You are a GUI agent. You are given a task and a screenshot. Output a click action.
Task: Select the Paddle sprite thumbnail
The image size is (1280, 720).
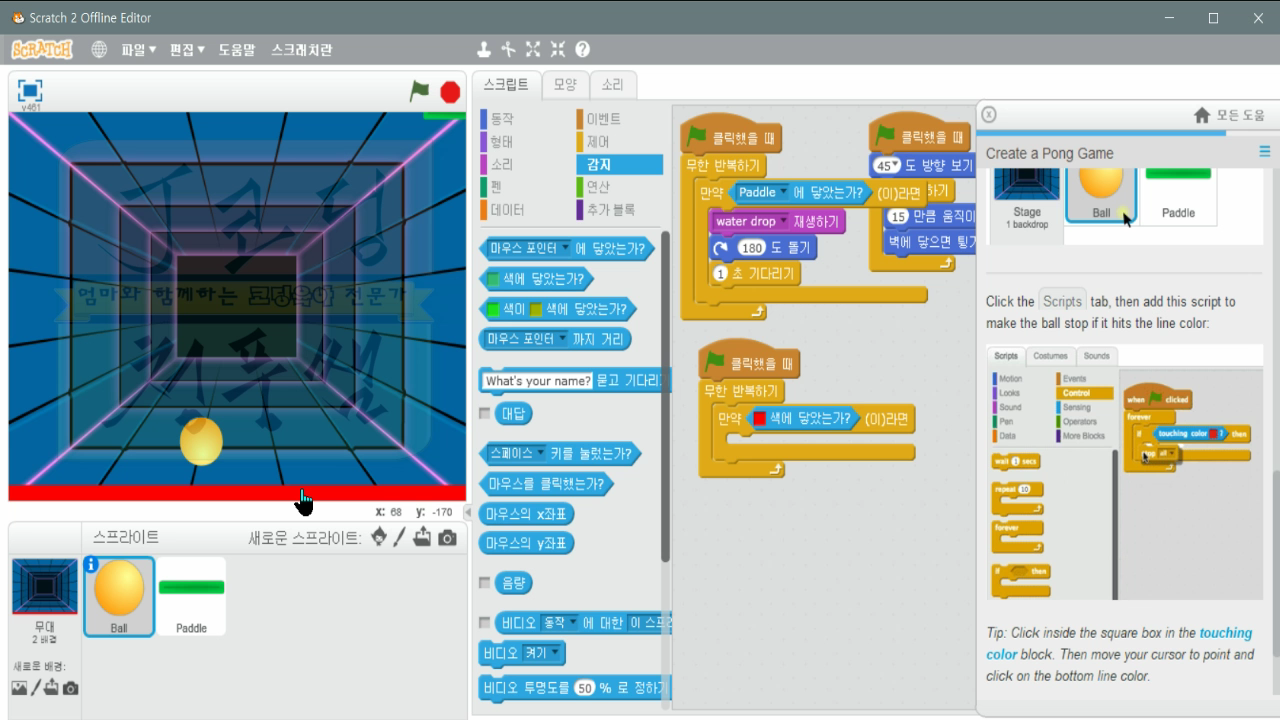click(x=190, y=595)
